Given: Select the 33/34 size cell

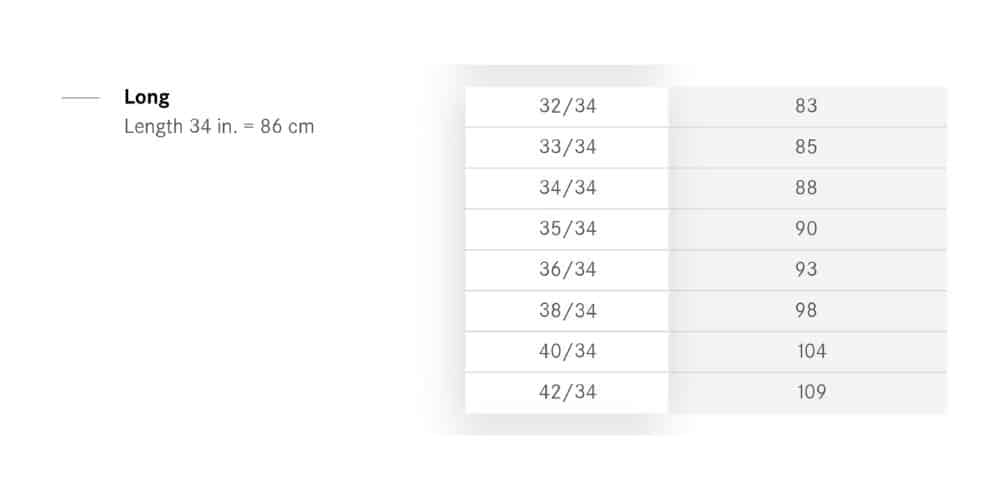Looking at the screenshot, I should point(567,147).
